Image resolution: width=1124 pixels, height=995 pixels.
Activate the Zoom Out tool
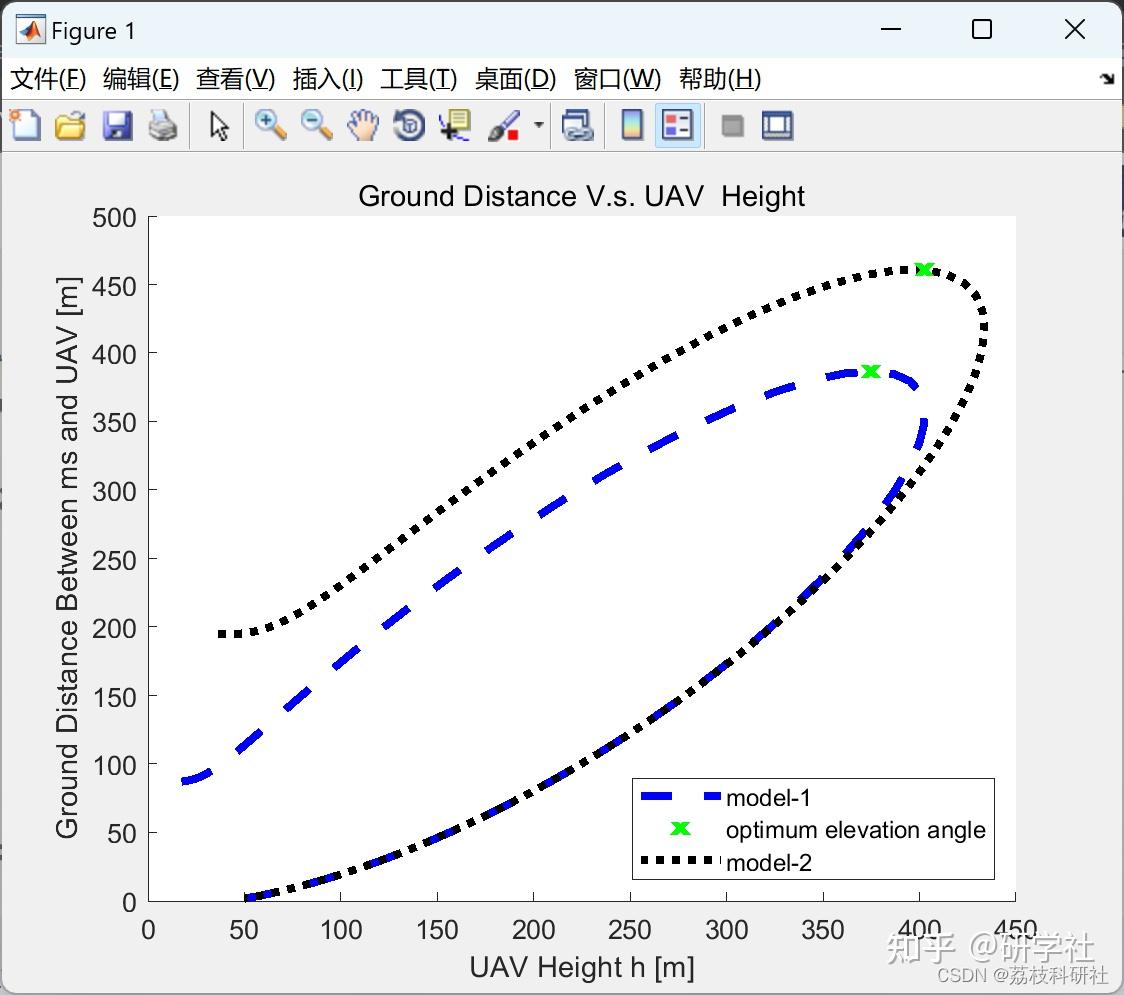pos(315,126)
